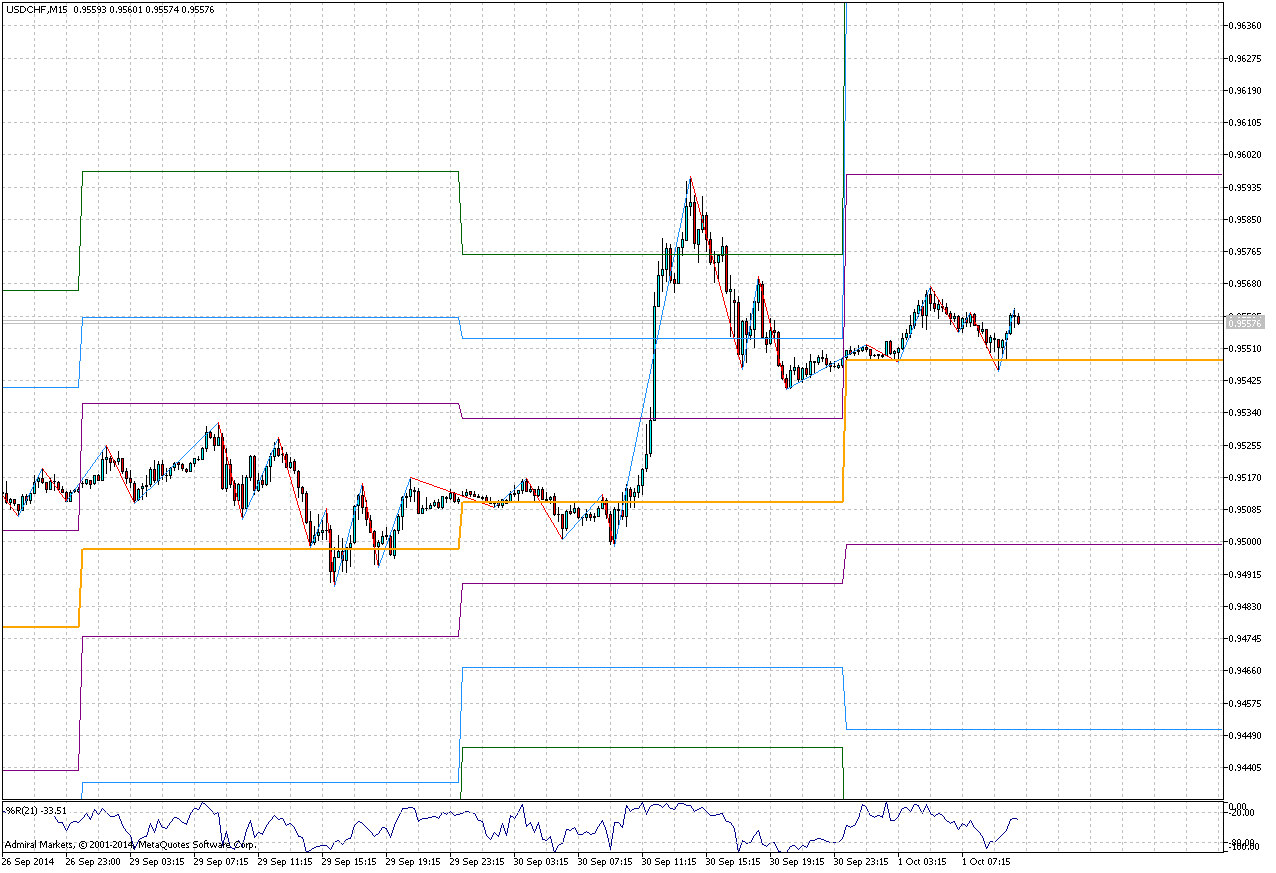Click the 26 Sep 2014 time axis label
1276x873 pixels.
[x=27, y=860]
